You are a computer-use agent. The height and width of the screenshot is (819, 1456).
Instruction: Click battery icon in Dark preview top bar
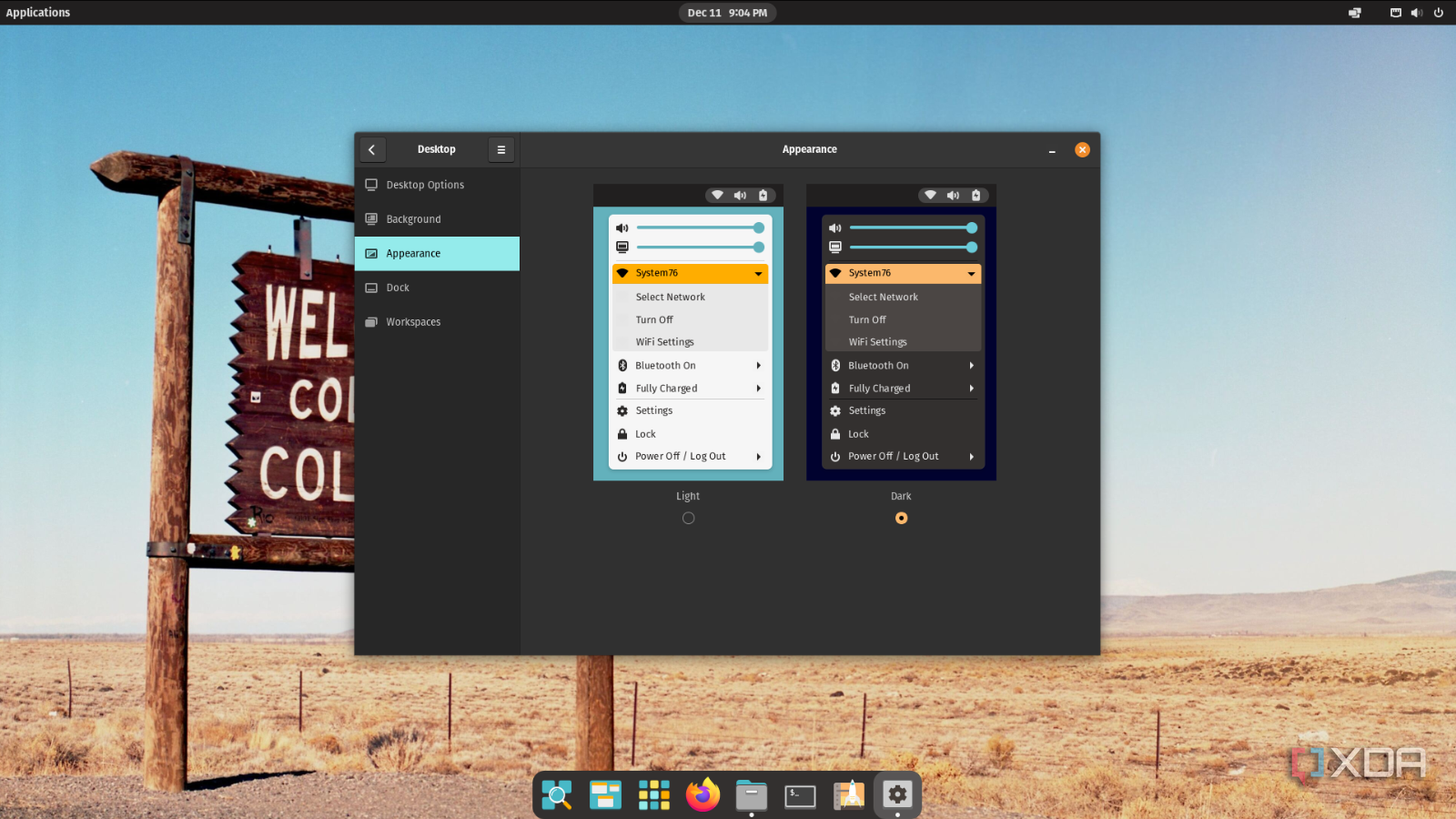tap(976, 196)
